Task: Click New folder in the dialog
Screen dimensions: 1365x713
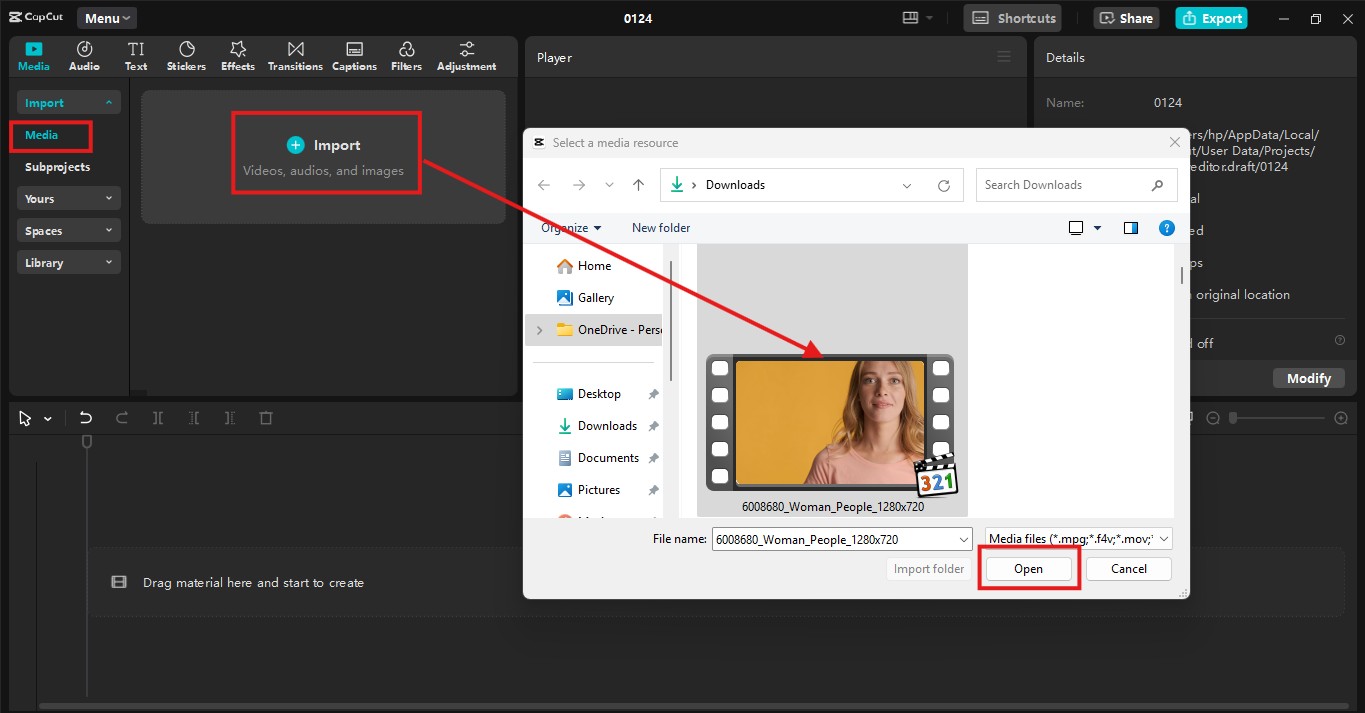Action: tap(661, 228)
